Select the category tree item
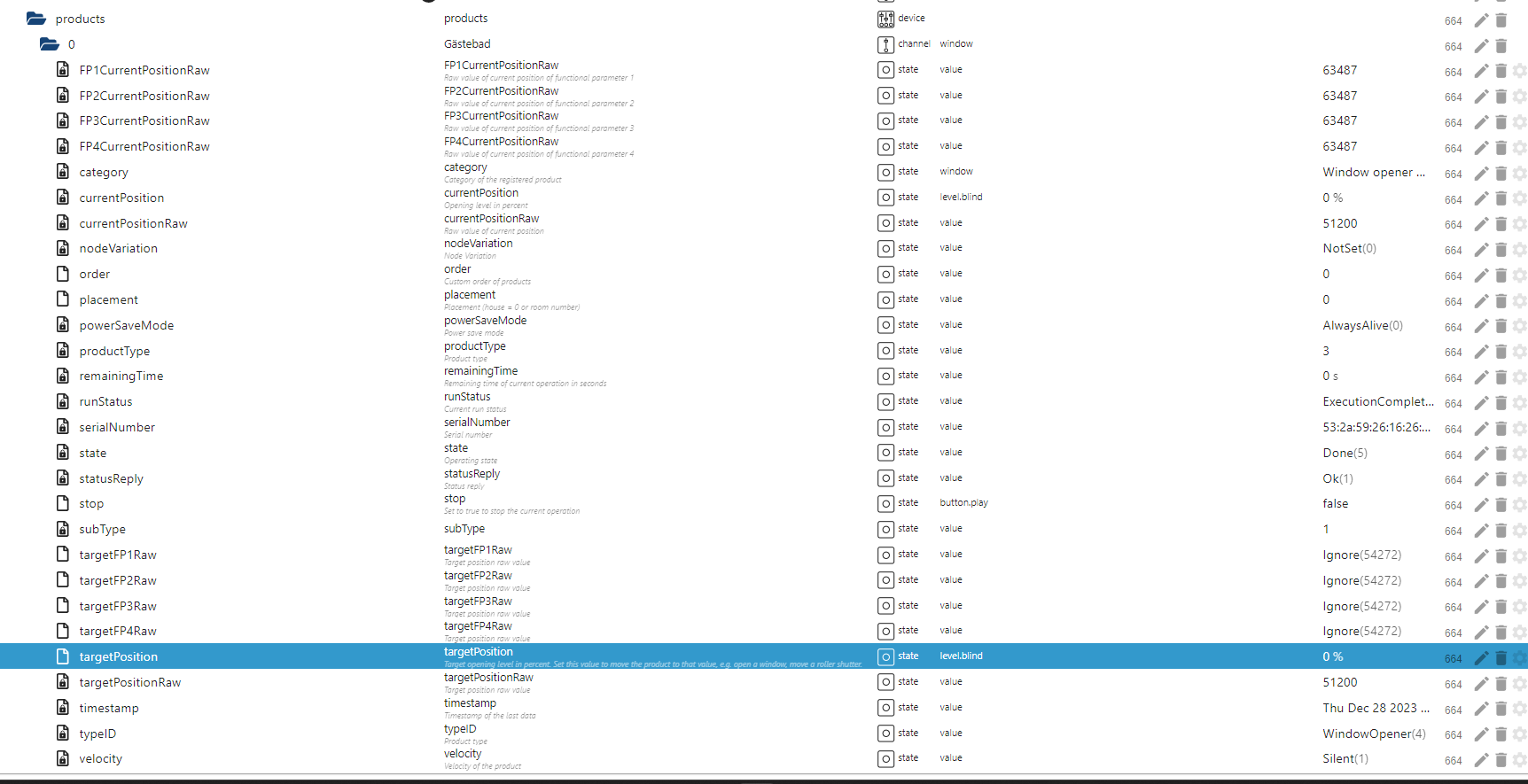1528x784 pixels. pos(104,172)
